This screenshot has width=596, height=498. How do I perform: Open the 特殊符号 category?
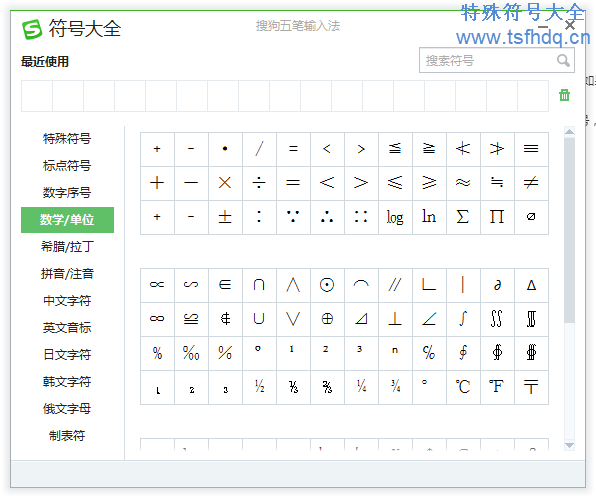pos(67,139)
